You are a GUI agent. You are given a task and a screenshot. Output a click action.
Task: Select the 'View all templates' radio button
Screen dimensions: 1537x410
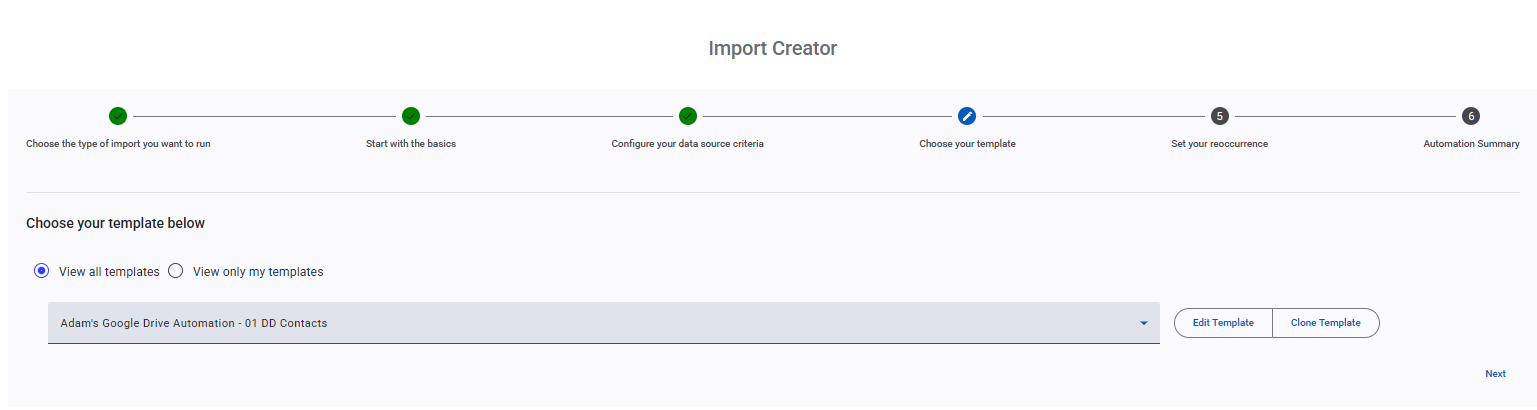click(42, 271)
